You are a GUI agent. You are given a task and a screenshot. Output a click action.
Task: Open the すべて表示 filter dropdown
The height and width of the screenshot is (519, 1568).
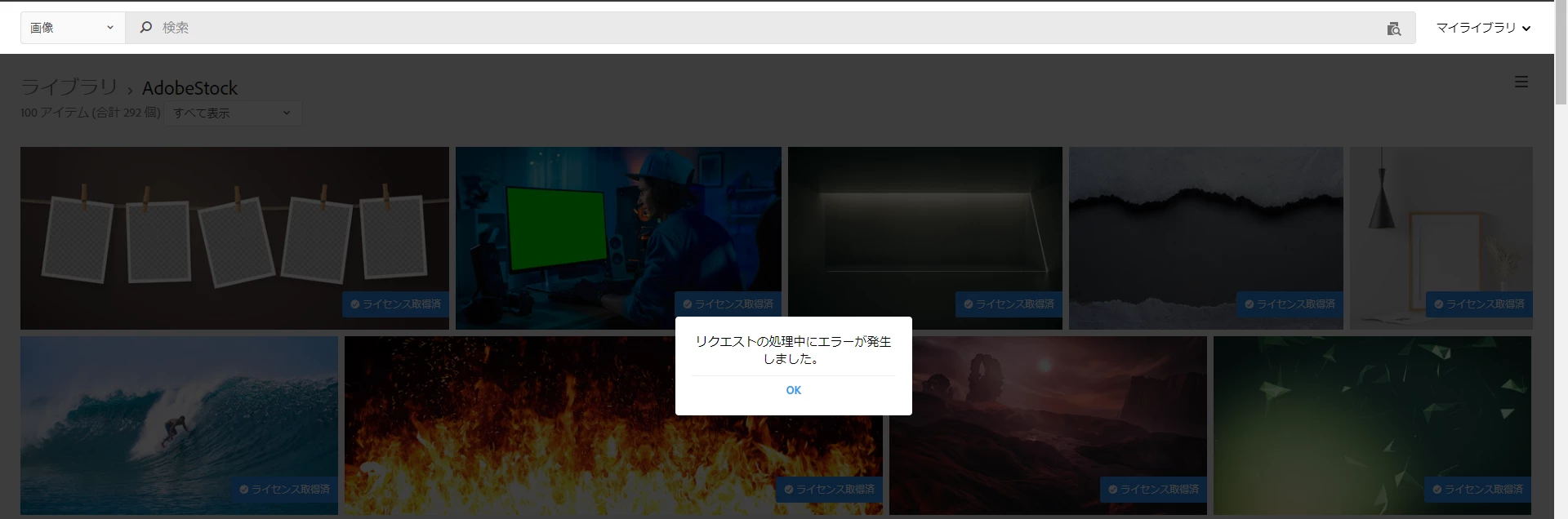[233, 113]
